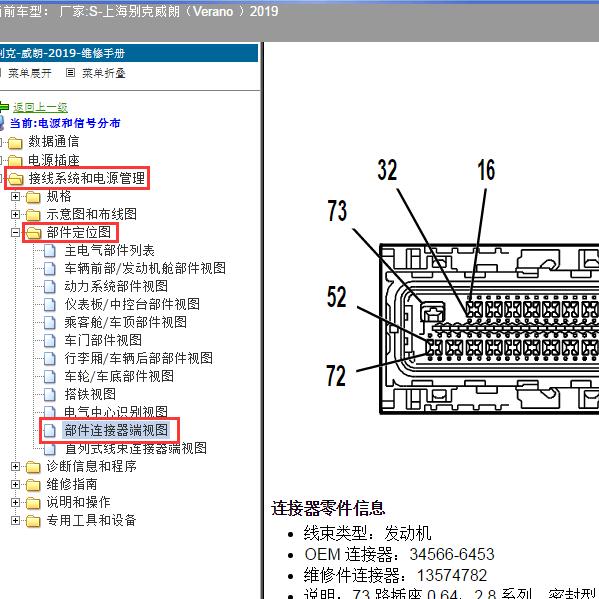The height and width of the screenshot is (599, 599).
Task: Open 车门部件视图 document
Action: pyautogui.click(x=103, y=340)
